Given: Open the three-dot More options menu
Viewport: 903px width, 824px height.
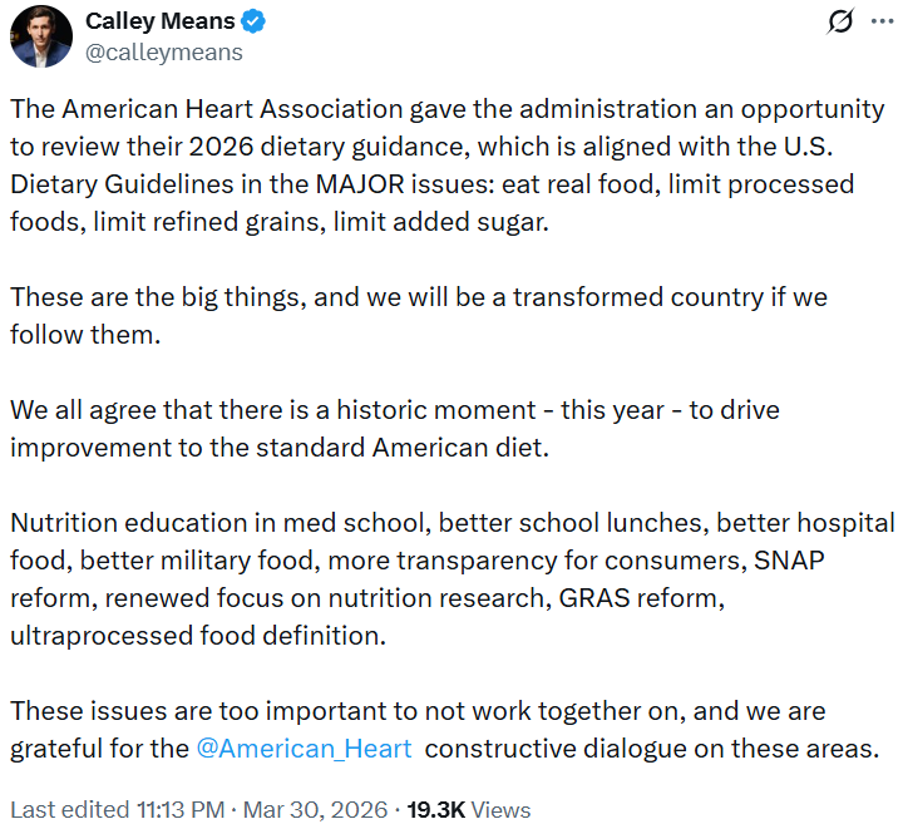Looking at the screenshot, I should point(881,21).
